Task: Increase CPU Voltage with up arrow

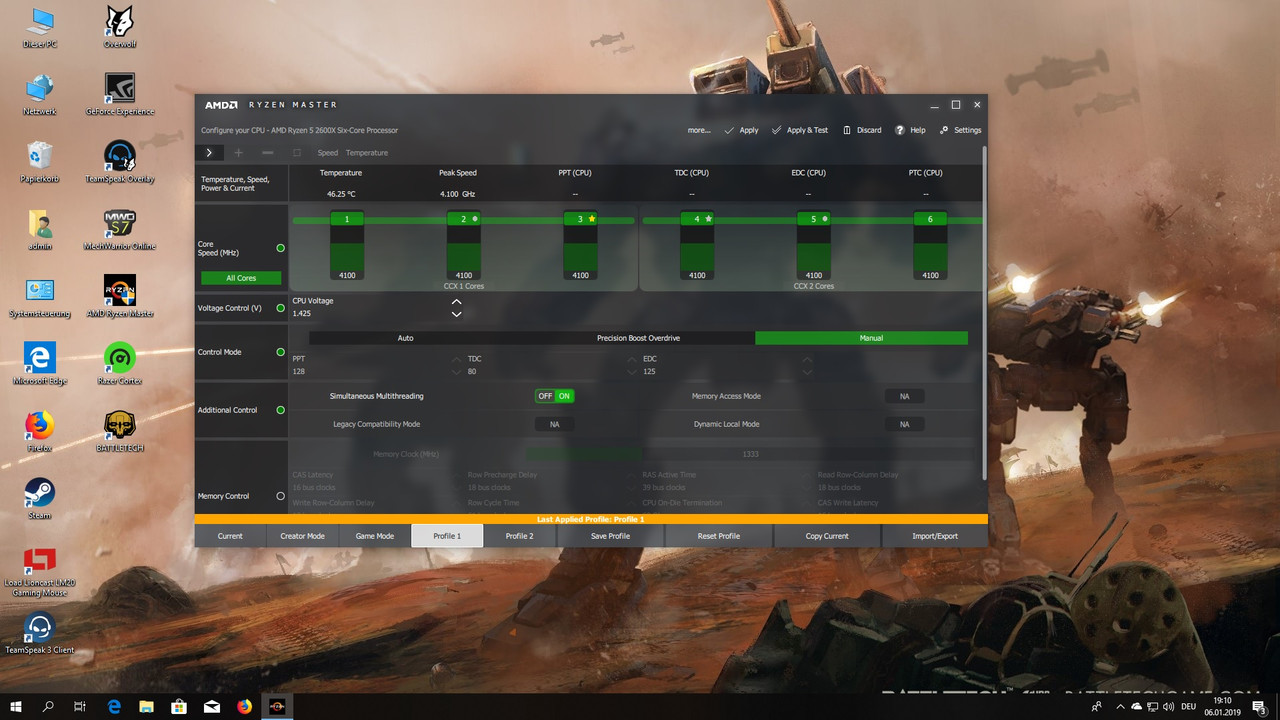Action: (456, 301)
